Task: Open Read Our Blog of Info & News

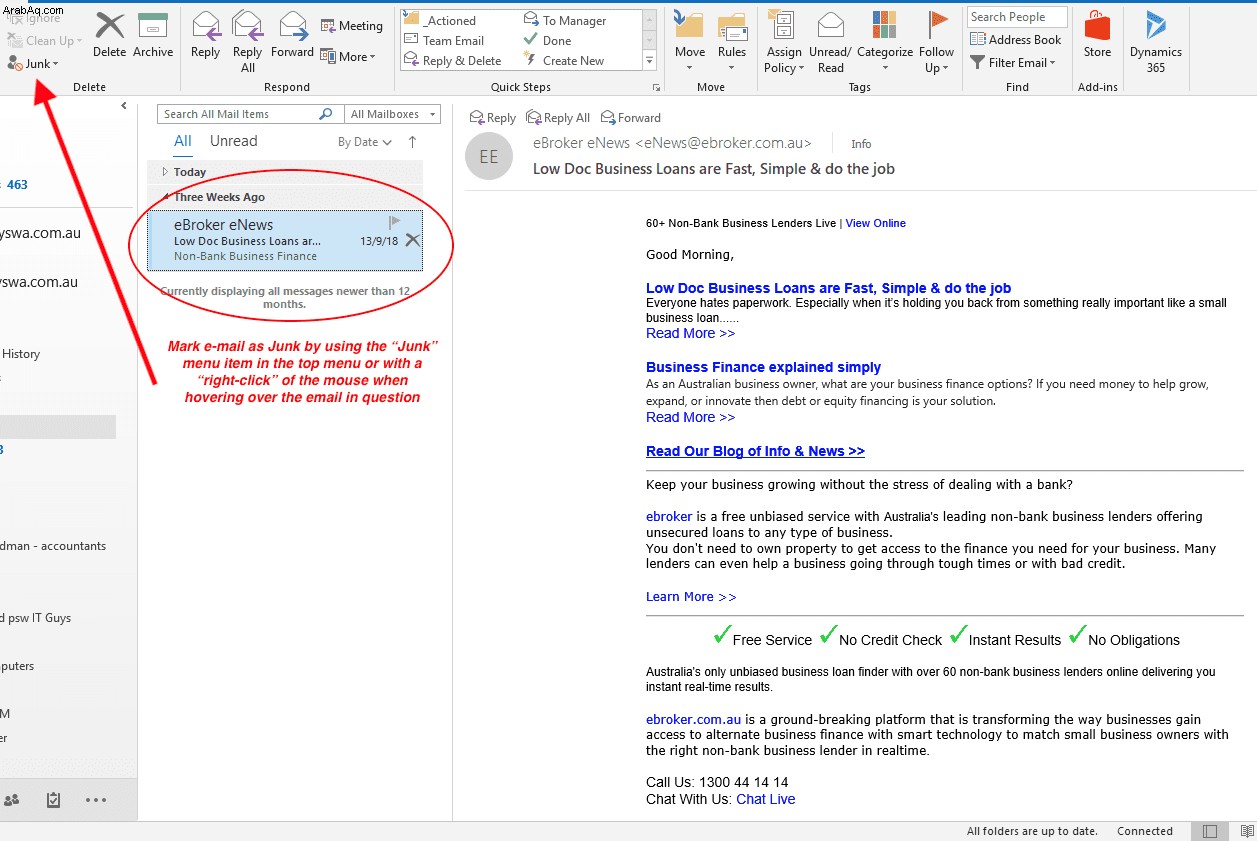Action: [755, 451]
